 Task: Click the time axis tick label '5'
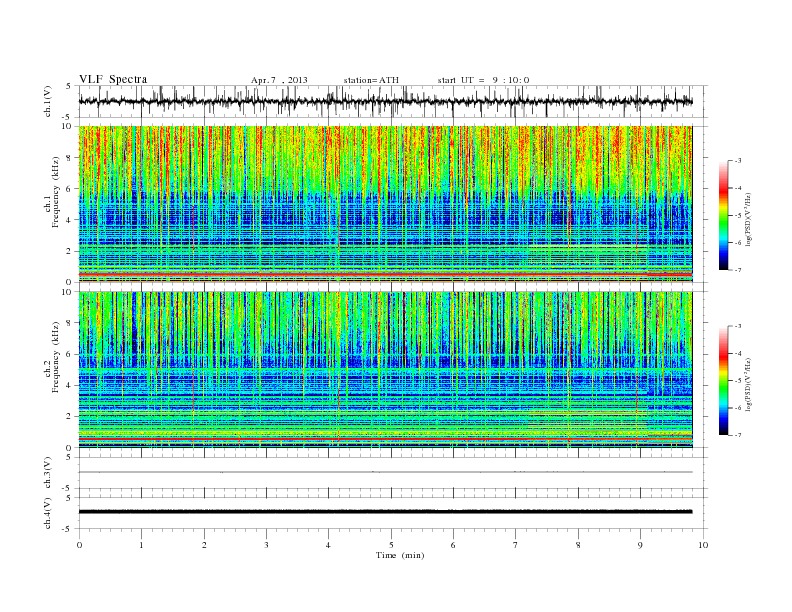coord(391,545)
